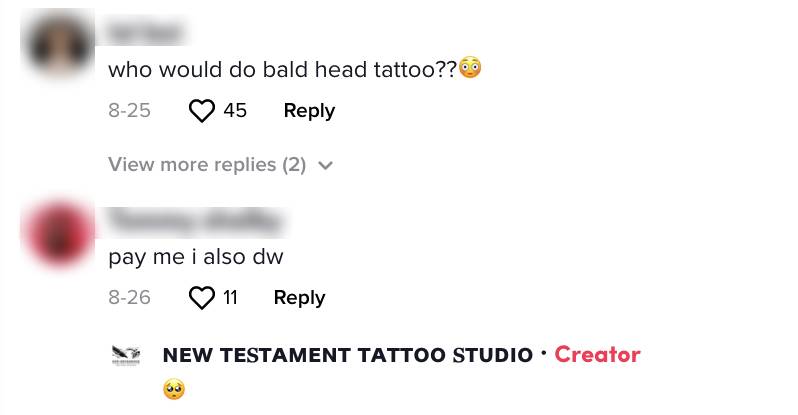Open the second commenter's blurred username

pyautogui.click(x=195, y=220)
